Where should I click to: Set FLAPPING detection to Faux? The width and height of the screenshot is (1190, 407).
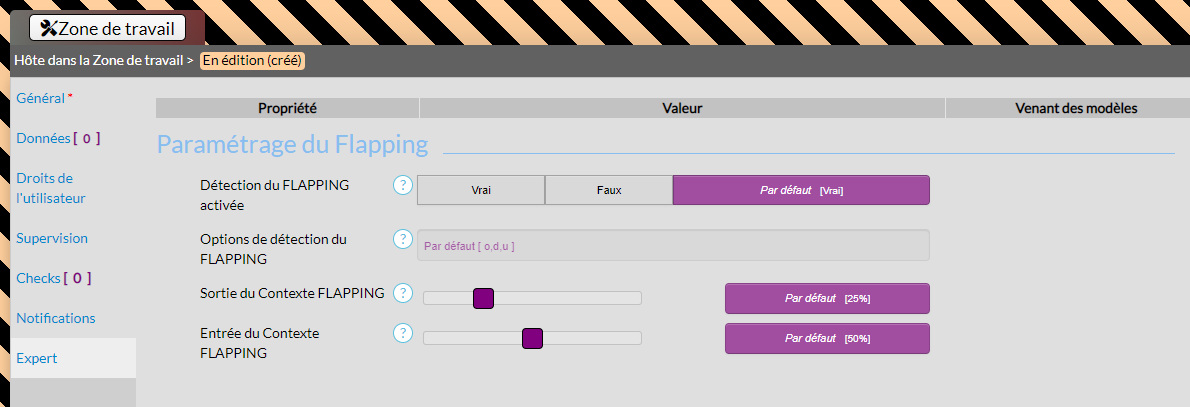609,190
